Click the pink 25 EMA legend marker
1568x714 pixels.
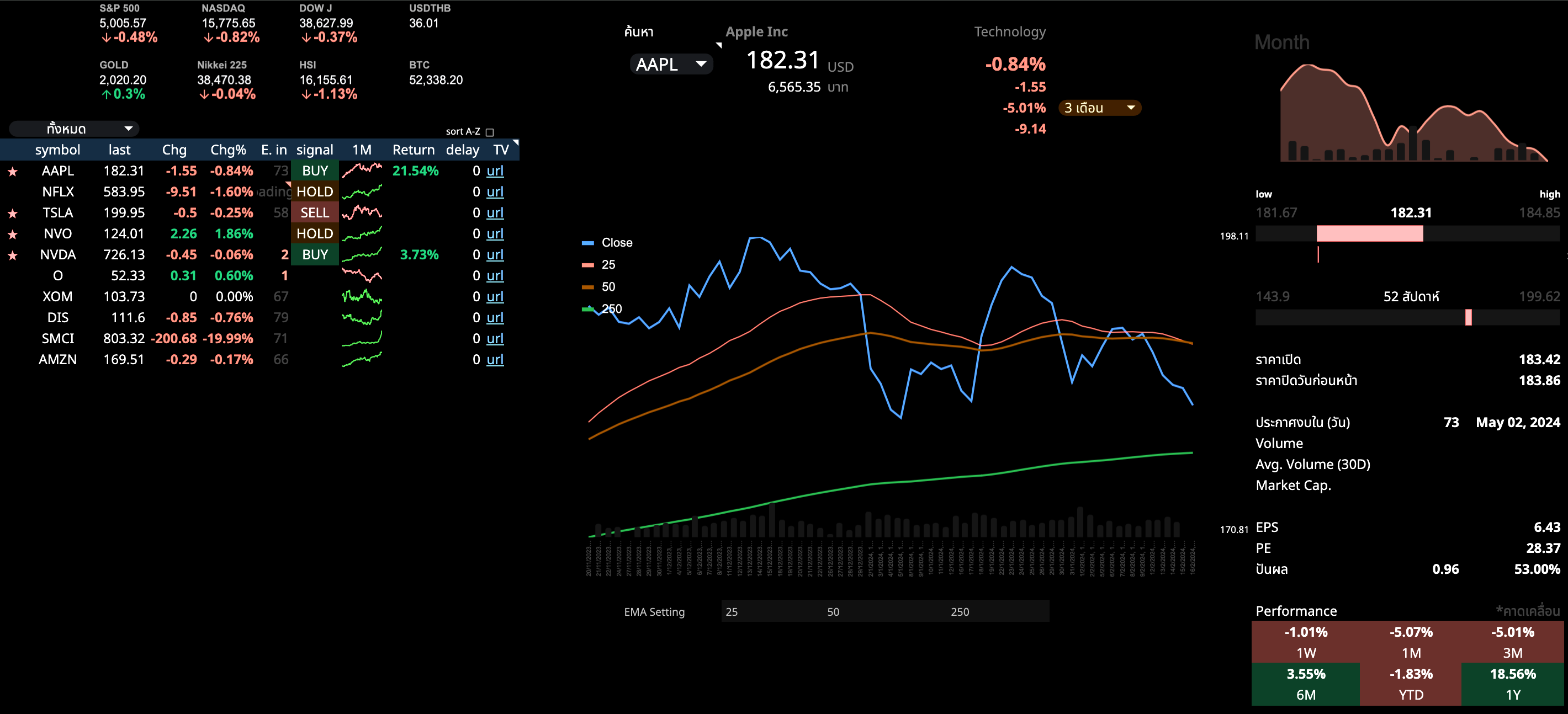pos(587,264)
